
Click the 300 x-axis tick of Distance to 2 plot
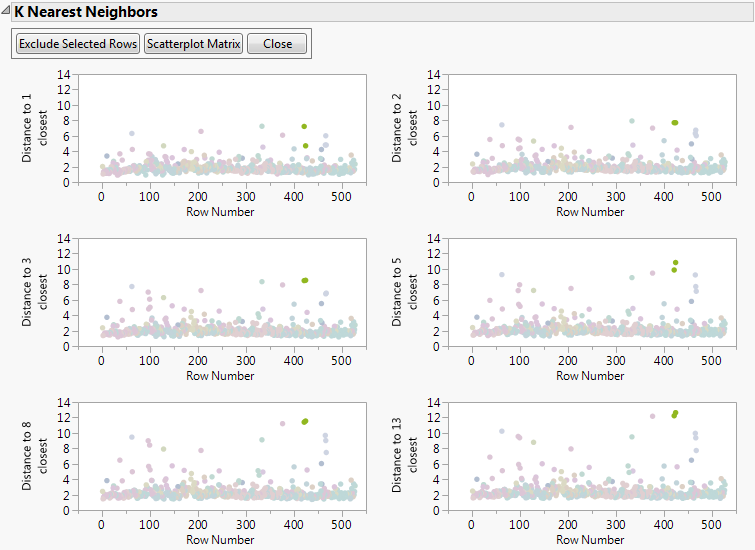615,196
